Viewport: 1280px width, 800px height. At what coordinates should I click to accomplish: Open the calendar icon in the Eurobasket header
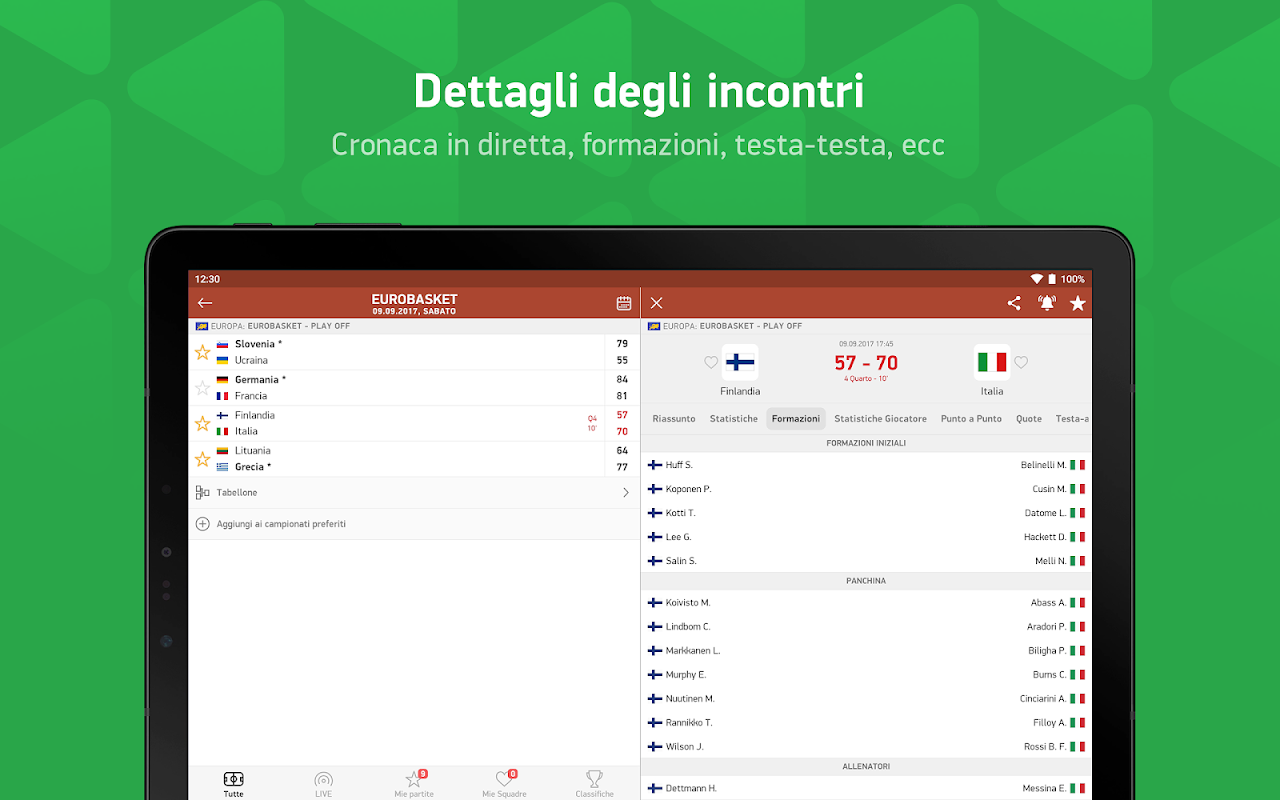coord(624,302)
